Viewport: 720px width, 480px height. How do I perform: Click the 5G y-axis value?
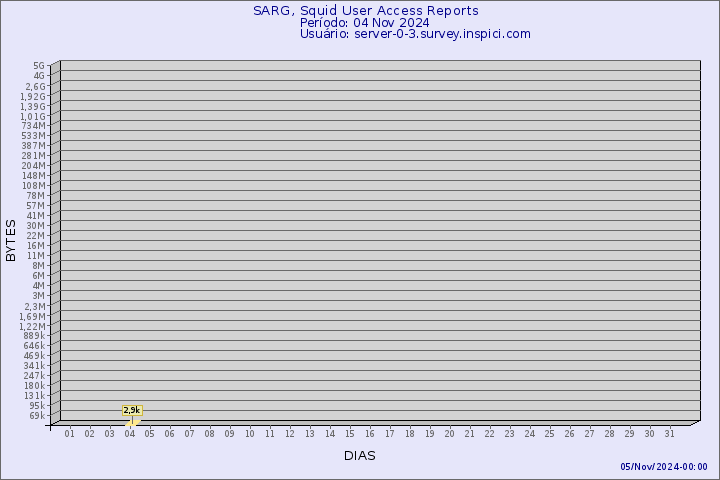39,66
